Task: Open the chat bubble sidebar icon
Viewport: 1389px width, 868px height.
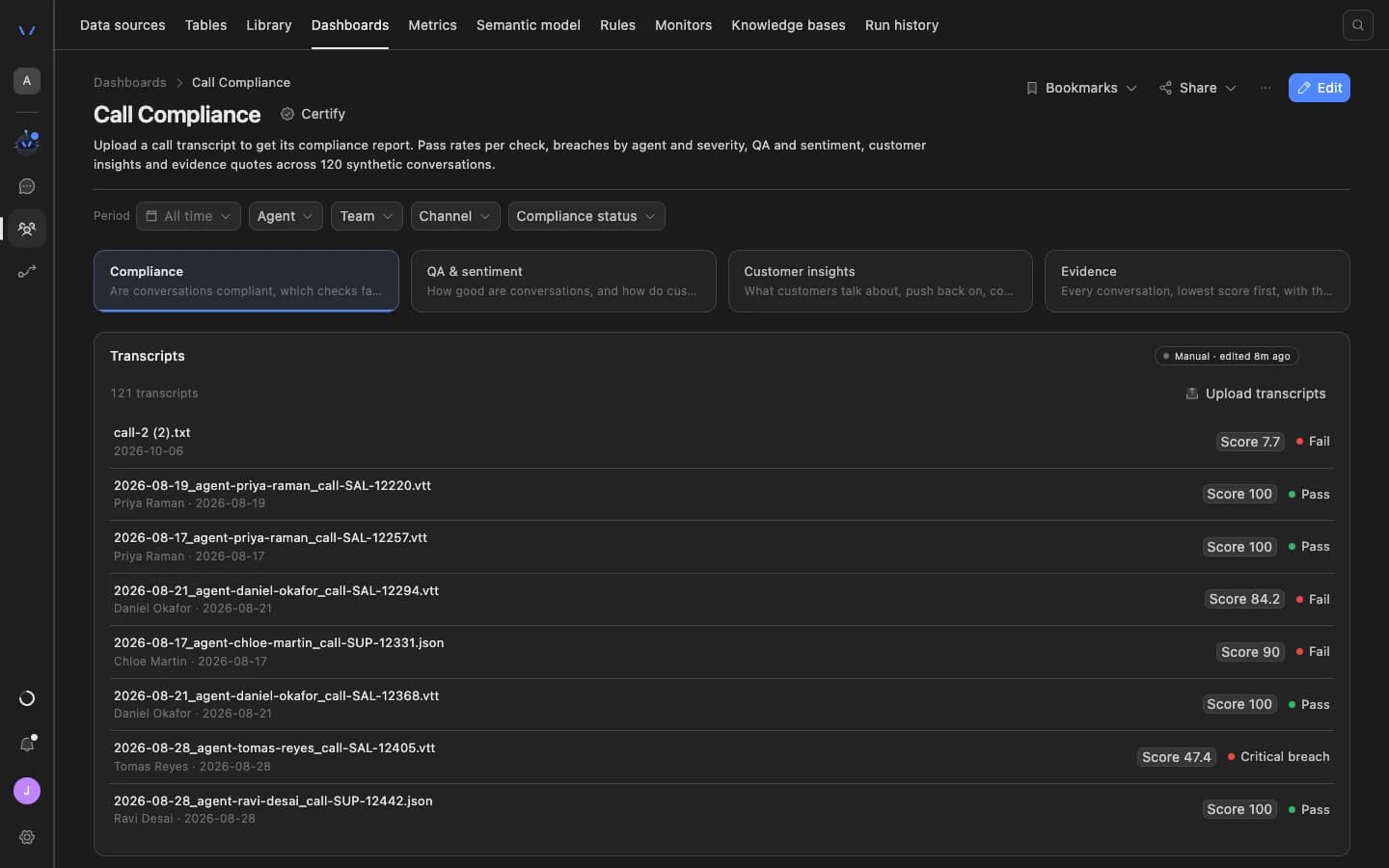Action: click(27, 186)
